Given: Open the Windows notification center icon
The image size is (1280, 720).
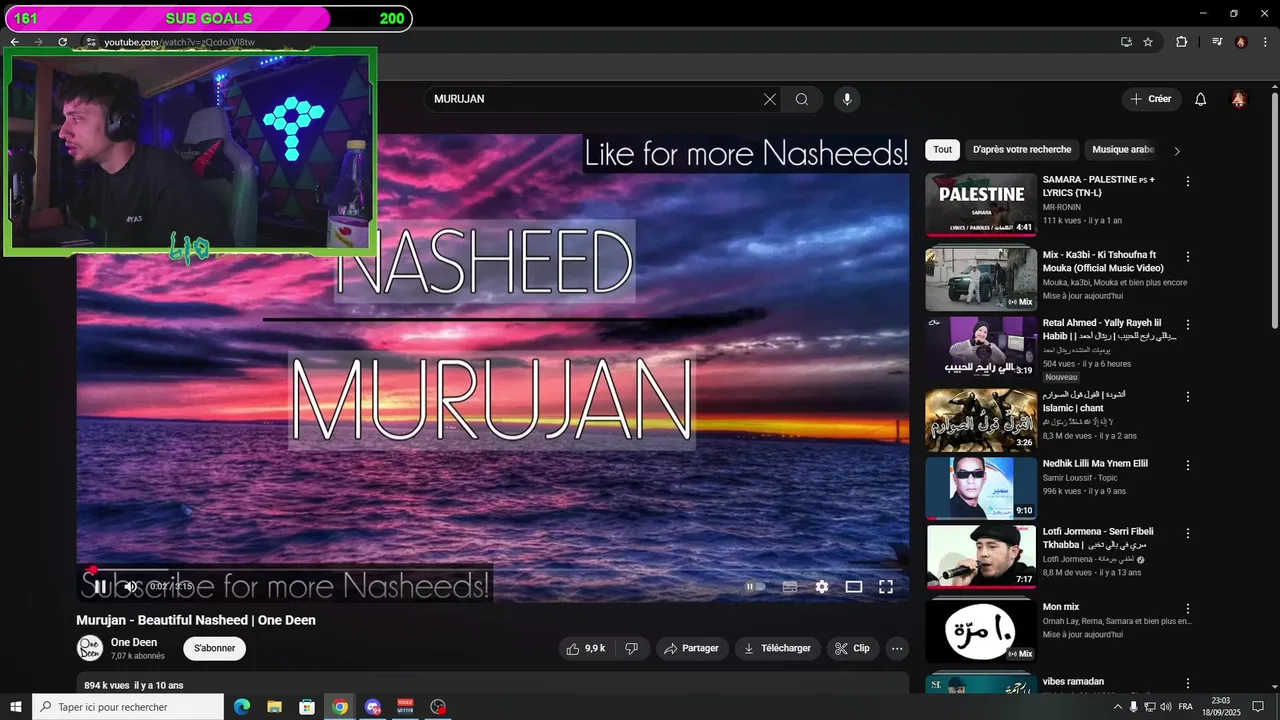Looking at the screenshot, I should (1258, 707).
